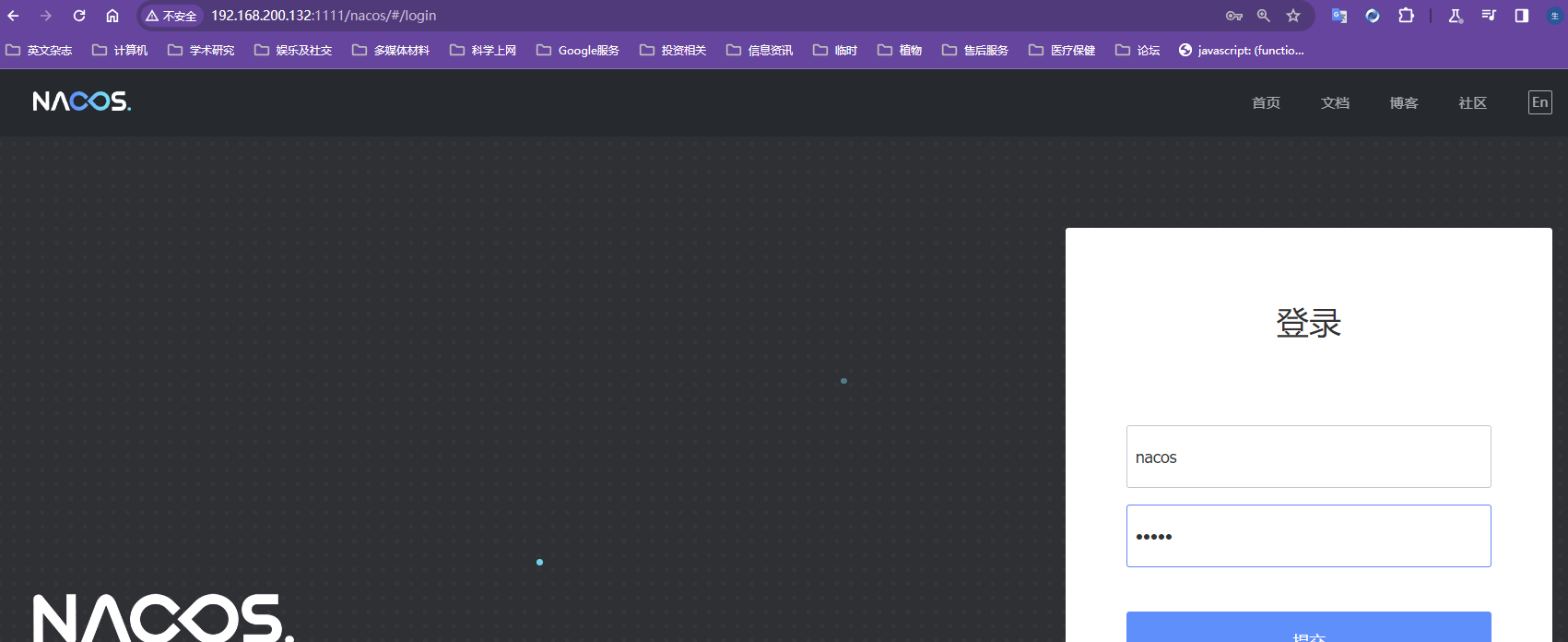Go to the browser home page
Viewport: 1568px width, 642px height.
click(112, 16)
